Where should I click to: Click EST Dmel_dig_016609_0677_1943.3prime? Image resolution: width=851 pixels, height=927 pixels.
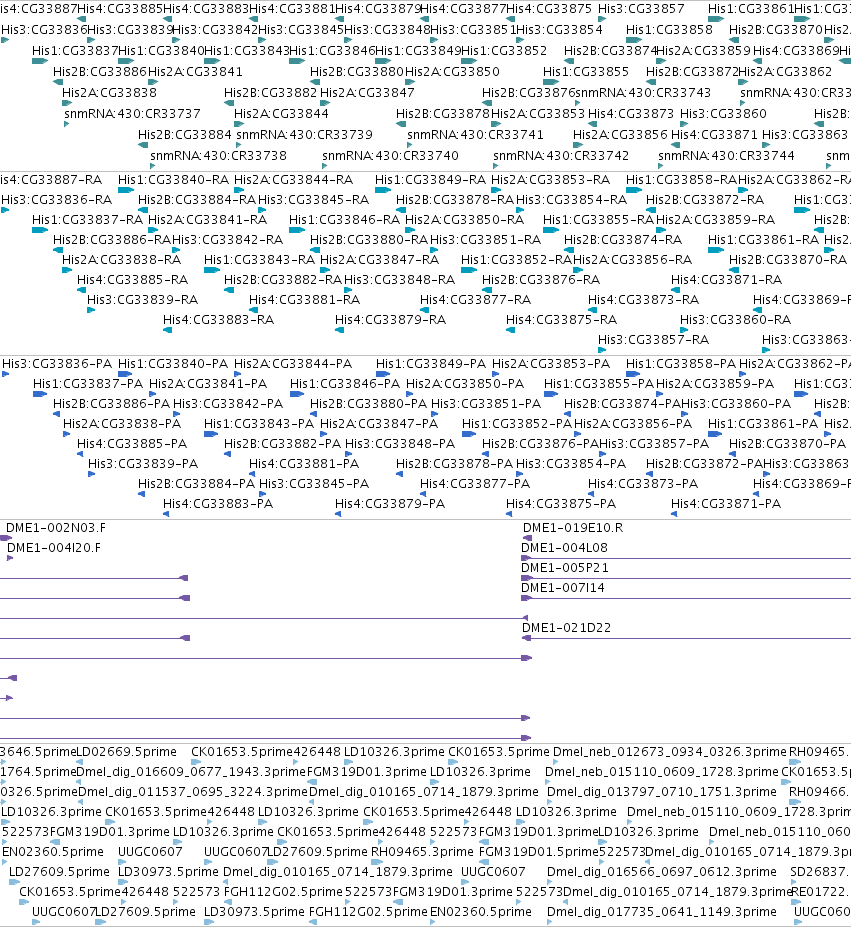[191, 772]
